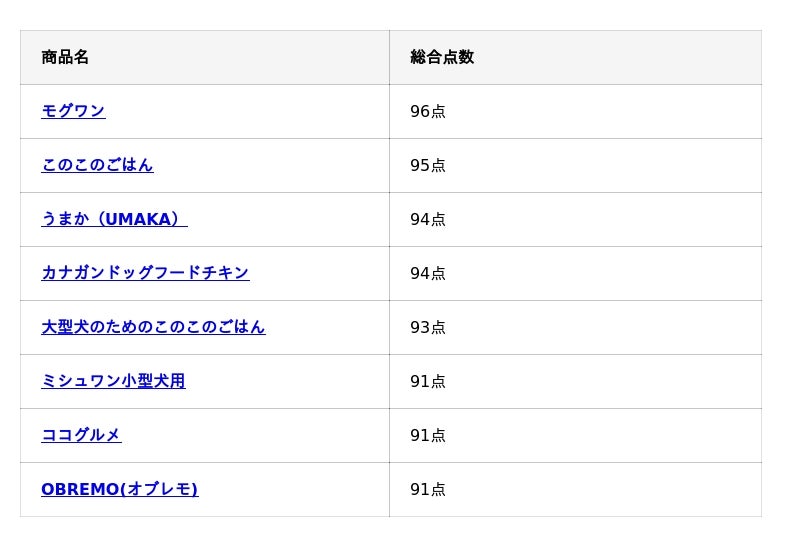This screenshot has width=800, height=547.
Task: Click the 総合点数 column header
Action: click(x=442, y=57)
